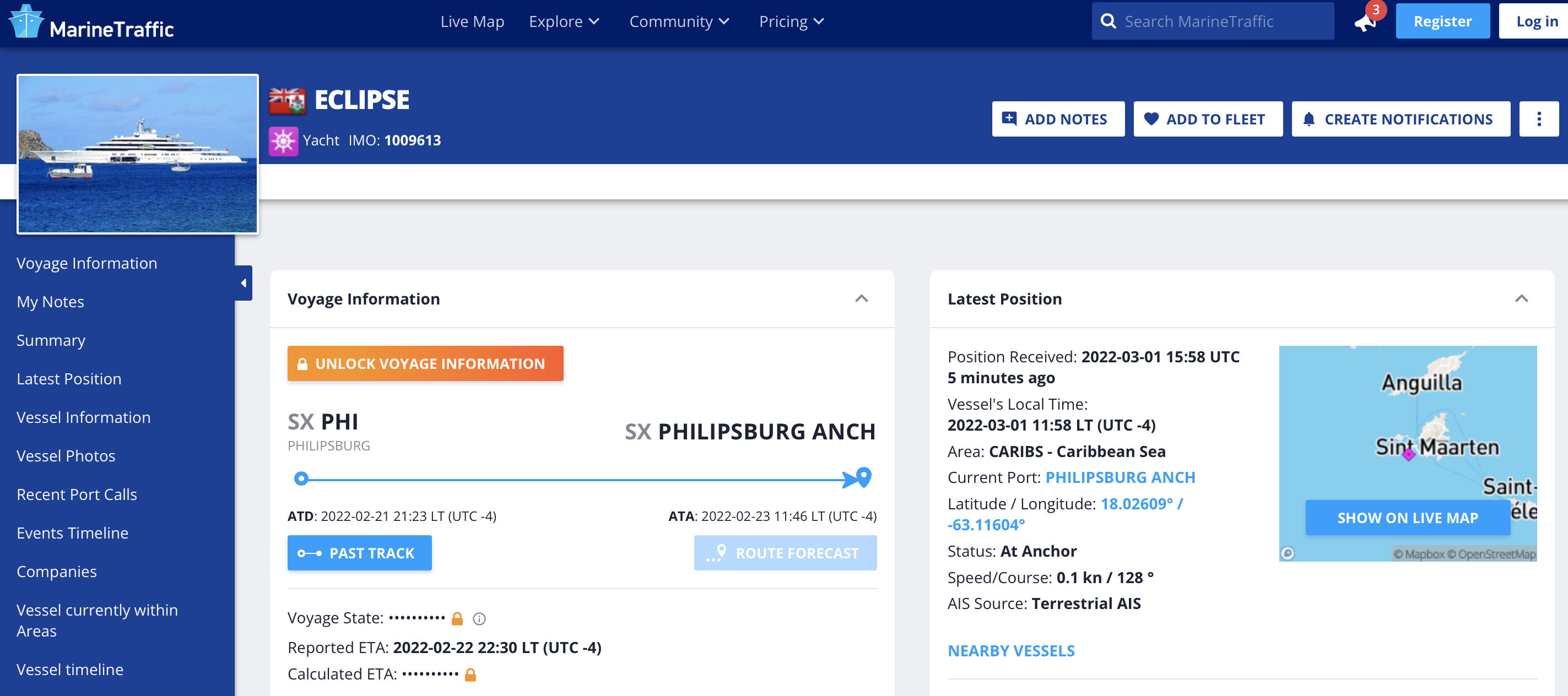Open the Pricing dropdown menu
Viewport: 1568px width, 696px height.
791,22
